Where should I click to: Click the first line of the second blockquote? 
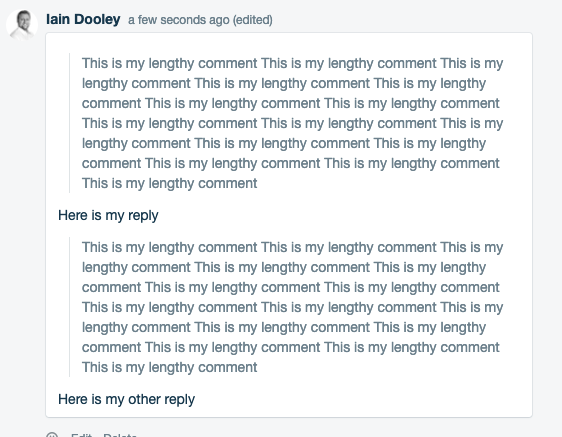click(292, 247)
